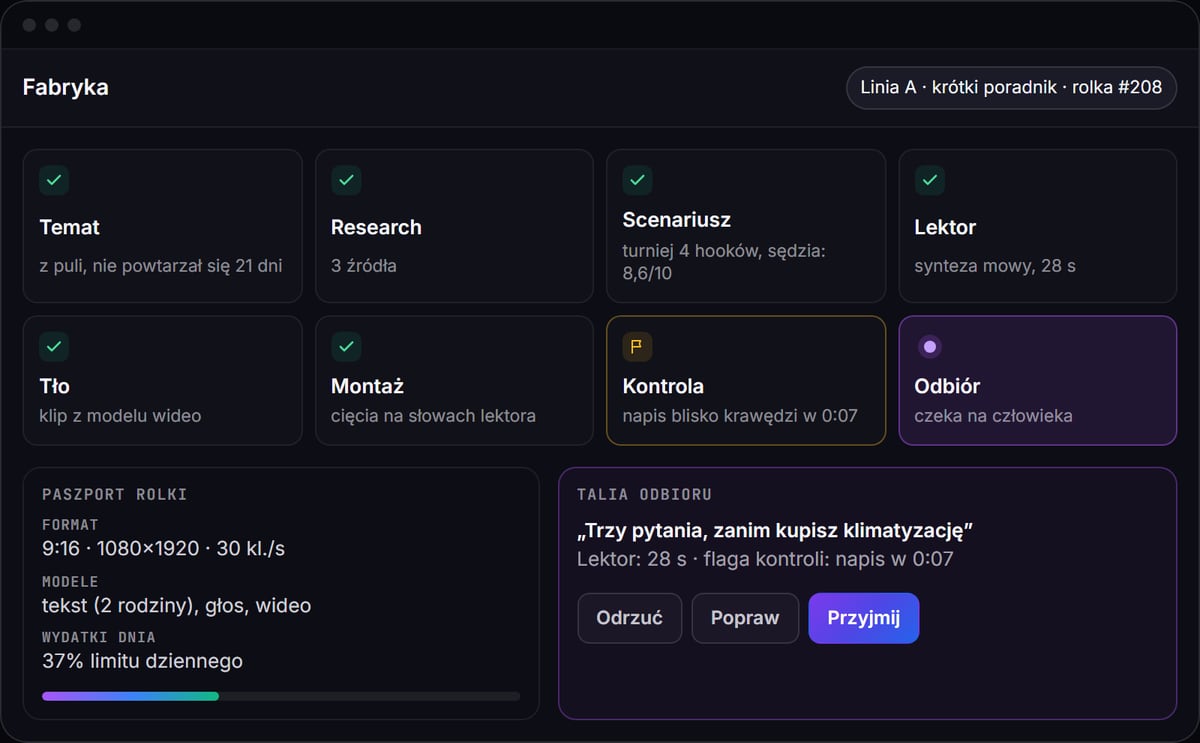Click the Popraw button

click(x=745, y=618)
